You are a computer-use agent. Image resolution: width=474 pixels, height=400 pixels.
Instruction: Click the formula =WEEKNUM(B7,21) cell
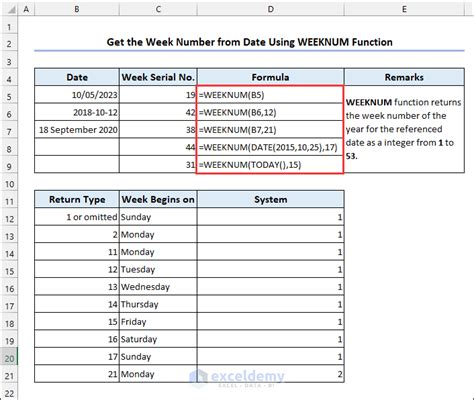[271, 130]
